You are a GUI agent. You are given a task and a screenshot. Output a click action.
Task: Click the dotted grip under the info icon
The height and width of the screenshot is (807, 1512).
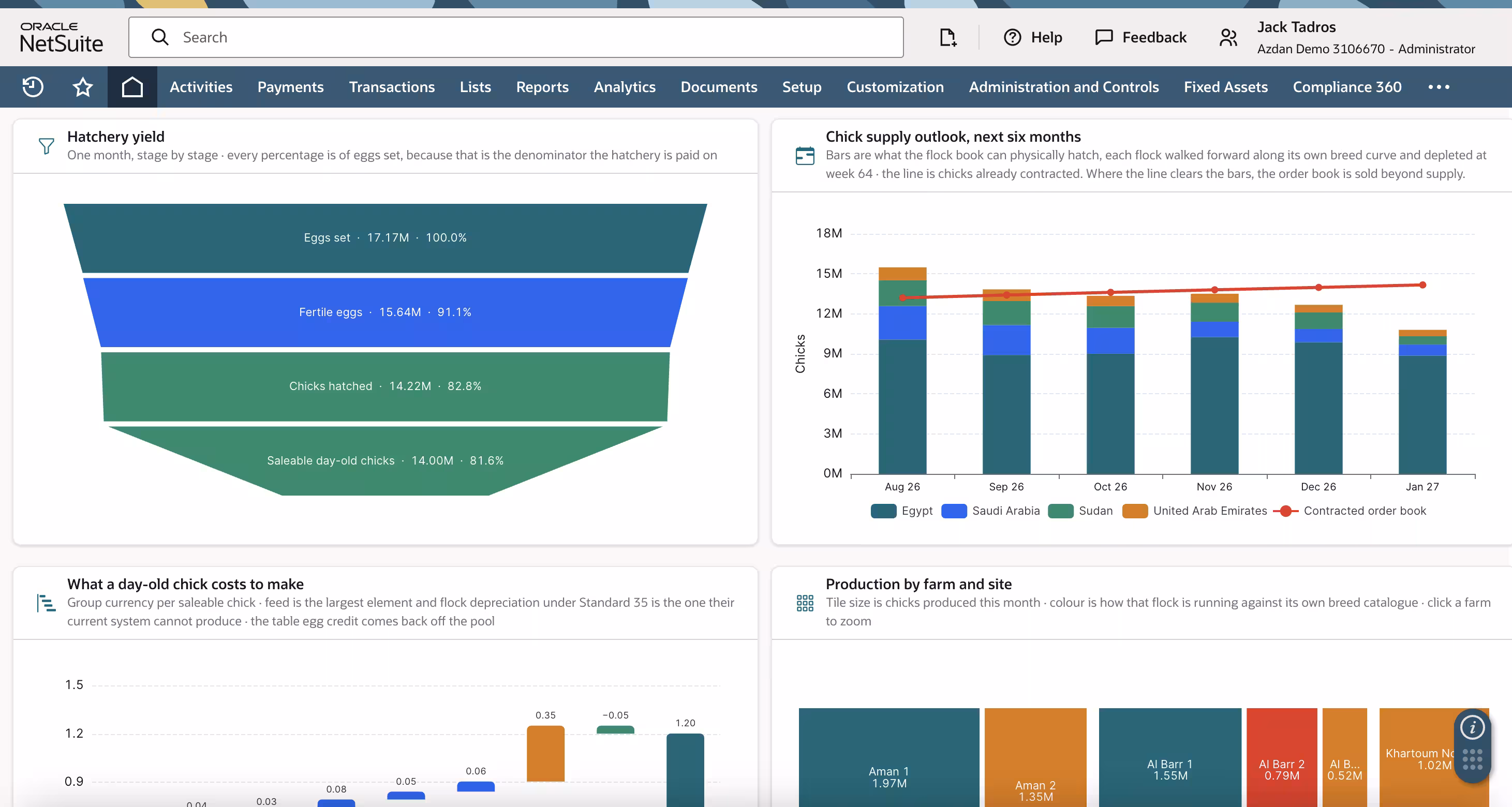point(1472,759)
